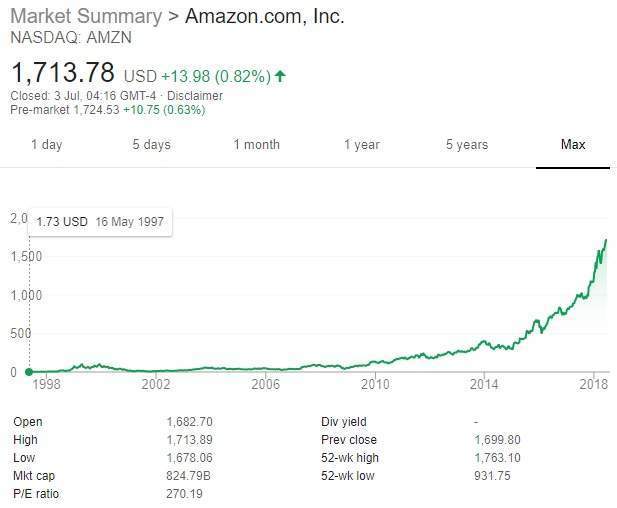Image resolution: width=617 pixels, height=508 pixels.
Task: Click the chart line peak near 2018
Action: [607, 240]
